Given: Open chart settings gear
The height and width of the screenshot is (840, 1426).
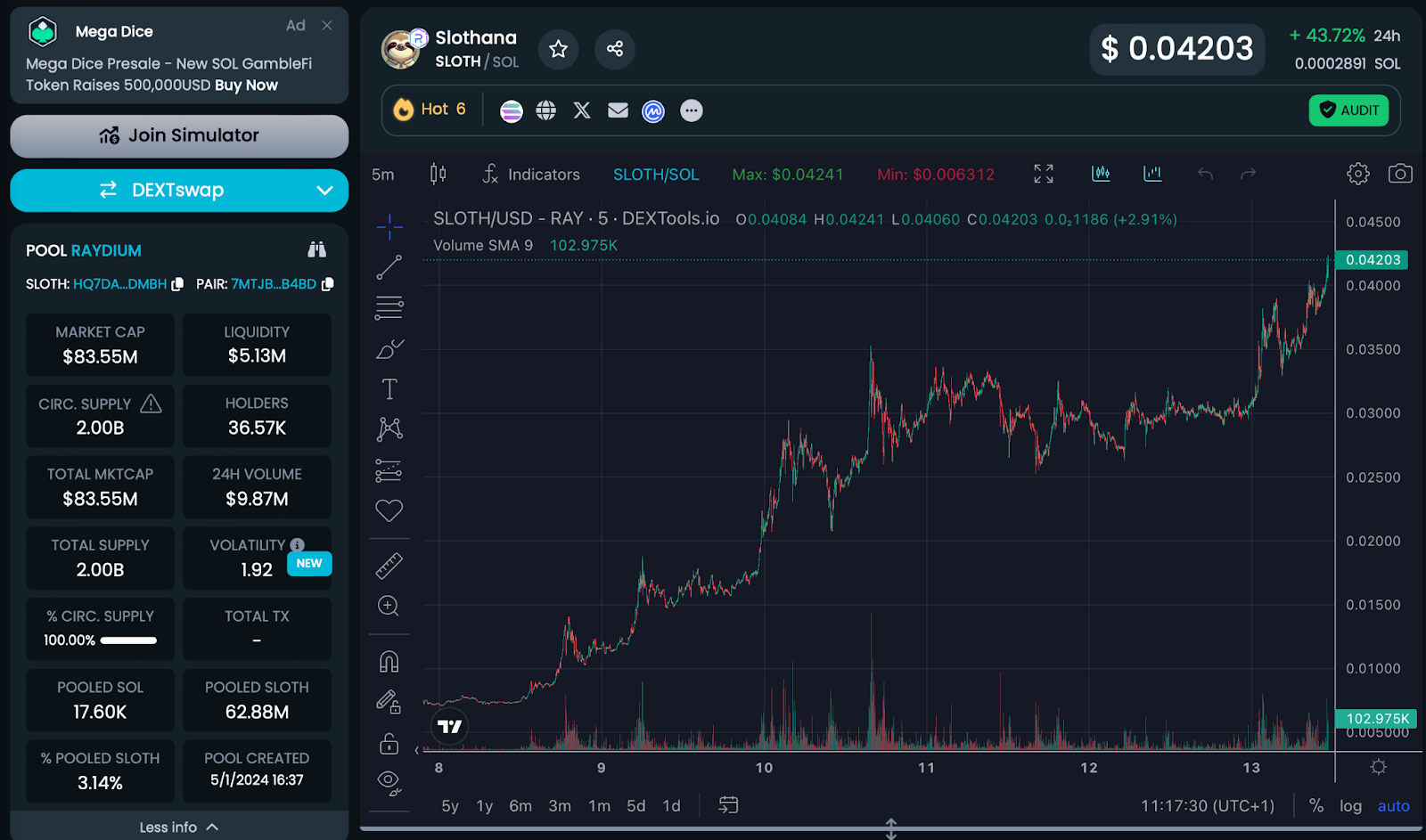Looking at the screenshot, I should [1358, 174].
